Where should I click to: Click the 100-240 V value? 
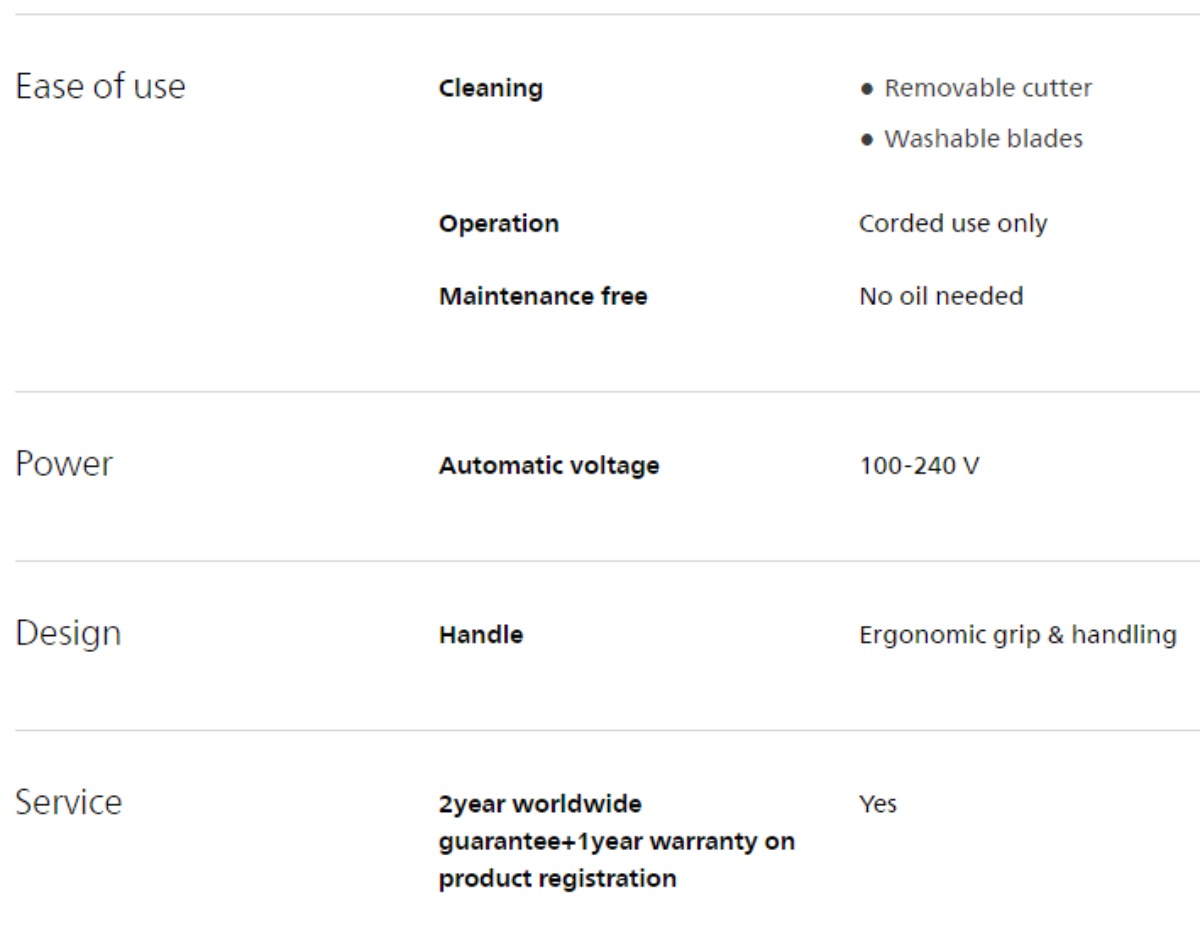point(919,466)
